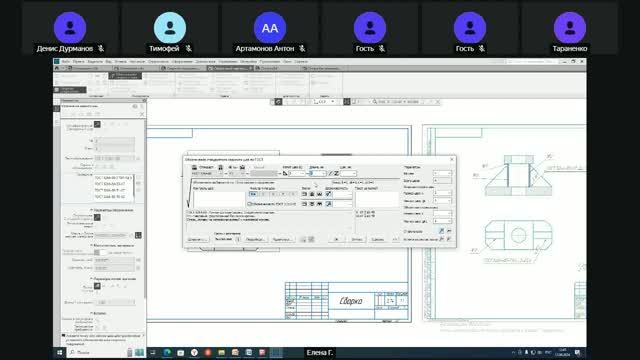Click the Примечания... button

click(282, 239)
